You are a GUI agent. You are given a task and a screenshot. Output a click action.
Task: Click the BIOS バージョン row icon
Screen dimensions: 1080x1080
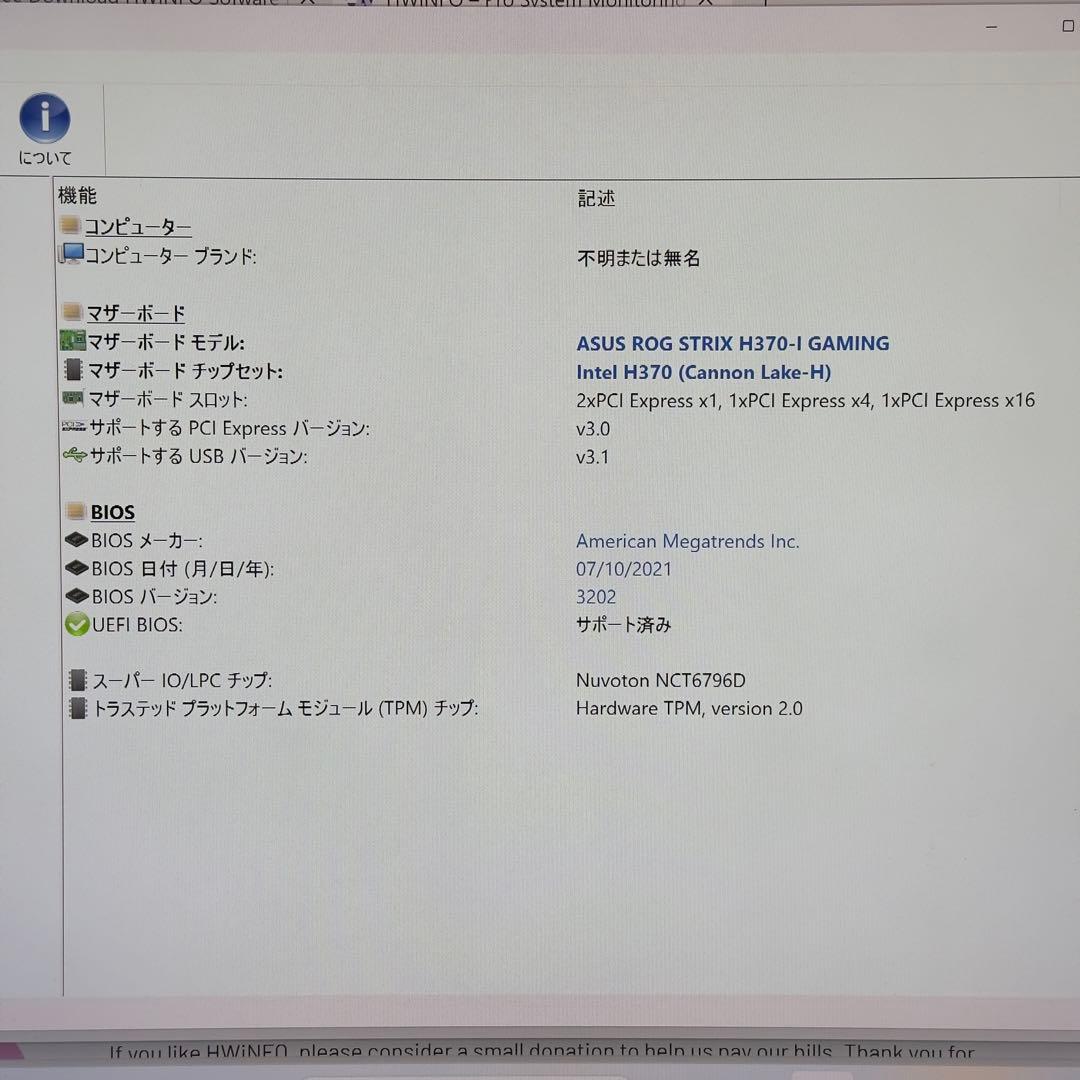76,595
